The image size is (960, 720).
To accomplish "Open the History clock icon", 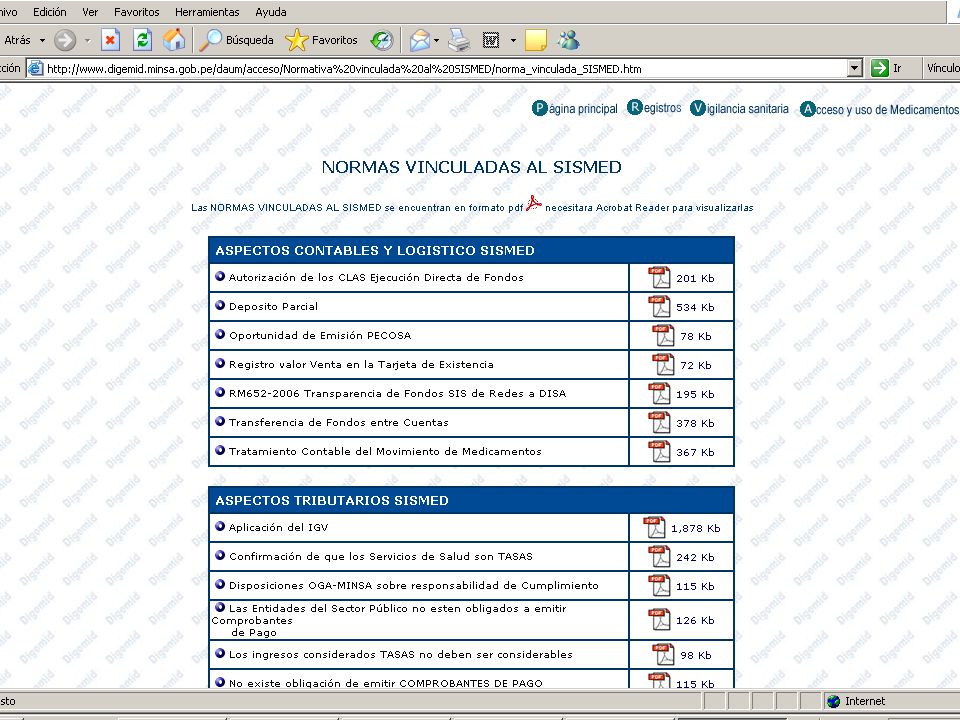I will (381, 40).
